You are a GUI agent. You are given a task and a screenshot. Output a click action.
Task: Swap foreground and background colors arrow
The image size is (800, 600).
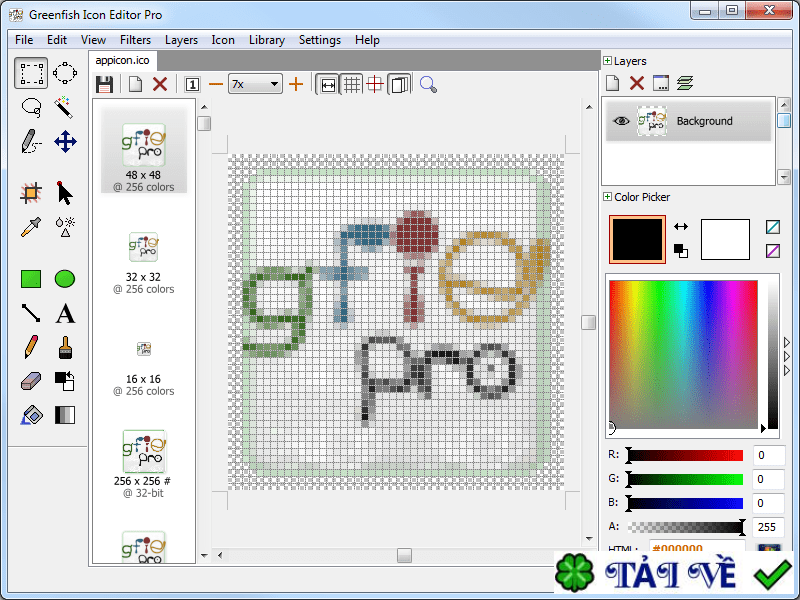coord(681,227)
